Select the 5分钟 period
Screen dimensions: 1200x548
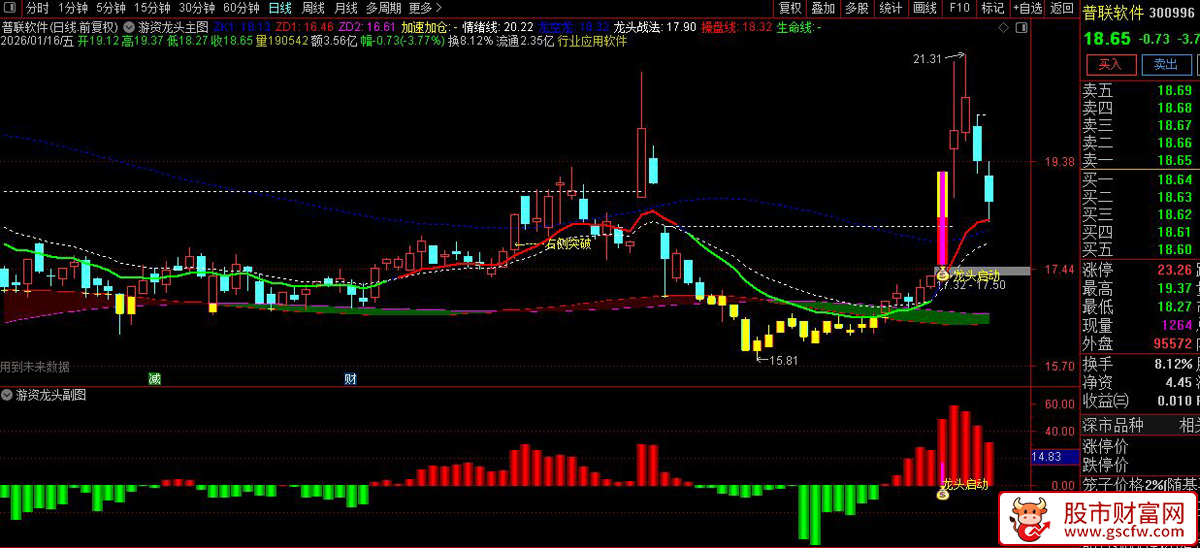[x=111, y=8]
